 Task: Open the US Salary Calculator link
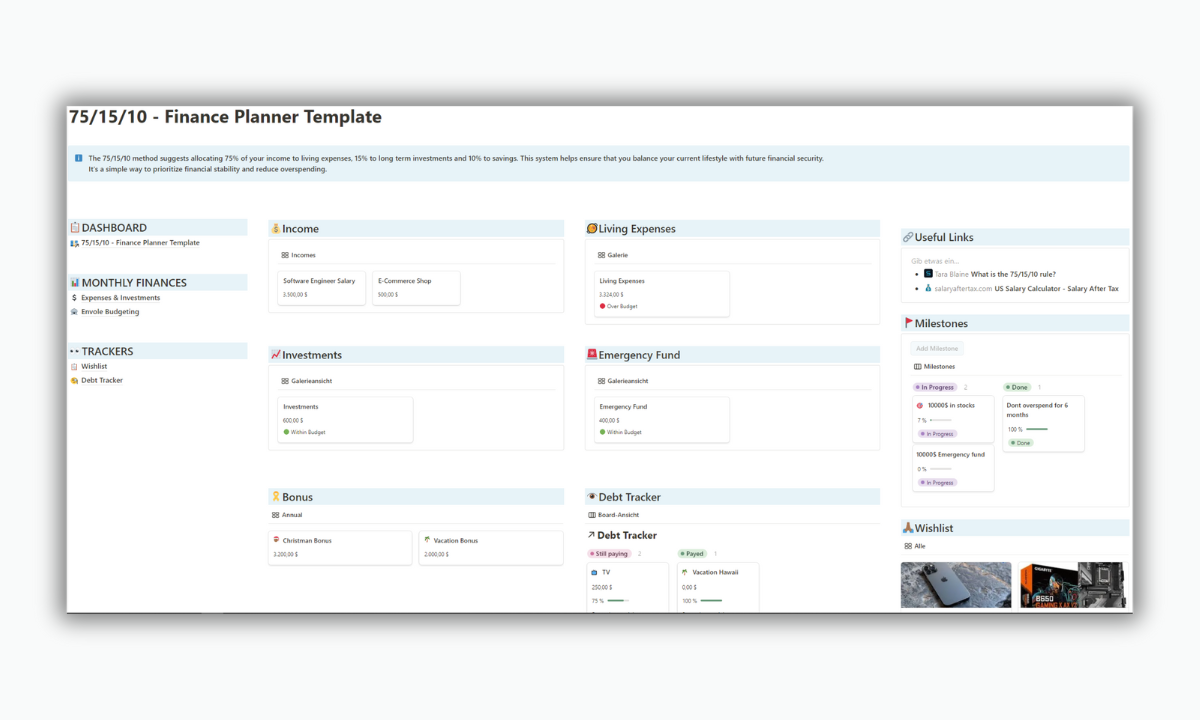pos(1054,288)
